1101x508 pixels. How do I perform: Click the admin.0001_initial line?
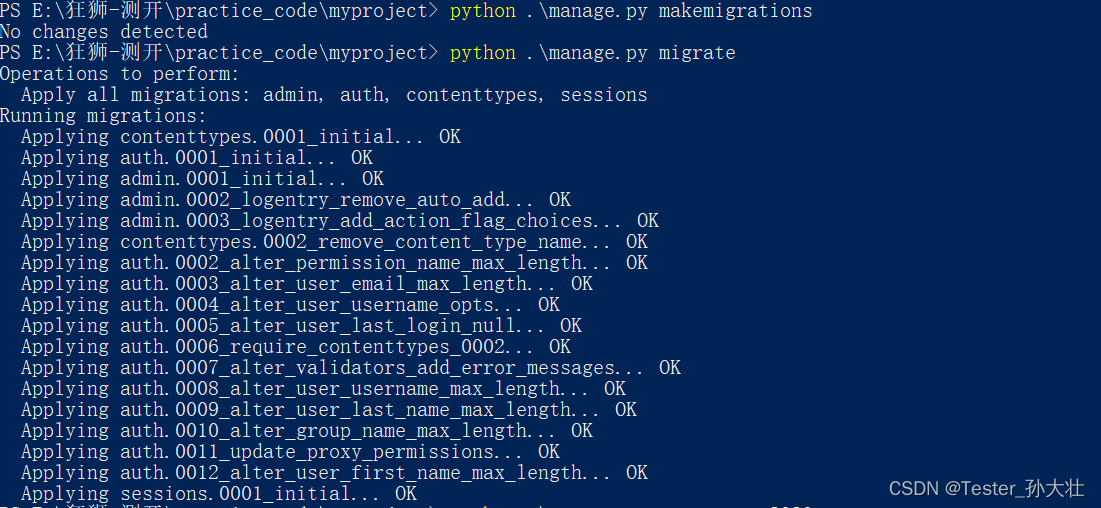click(x=202, y=178)
